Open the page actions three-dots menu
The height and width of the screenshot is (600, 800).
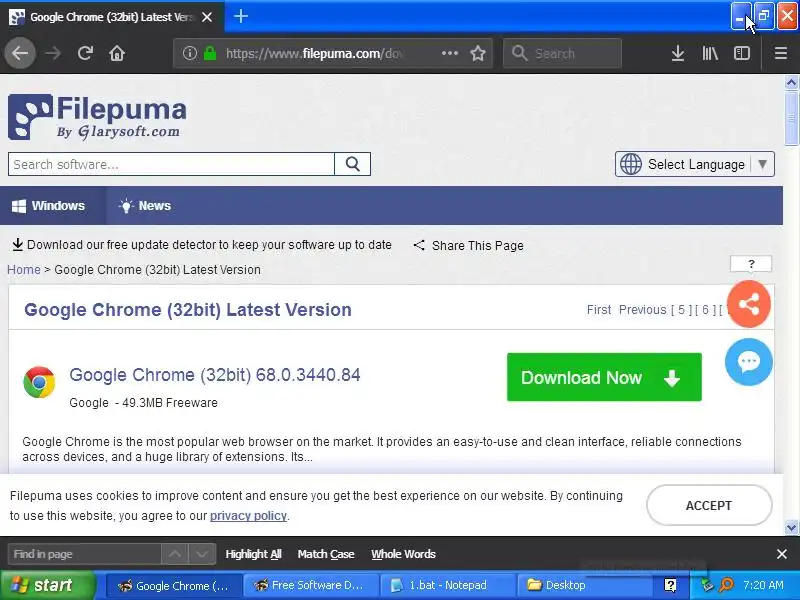point(449,53)
